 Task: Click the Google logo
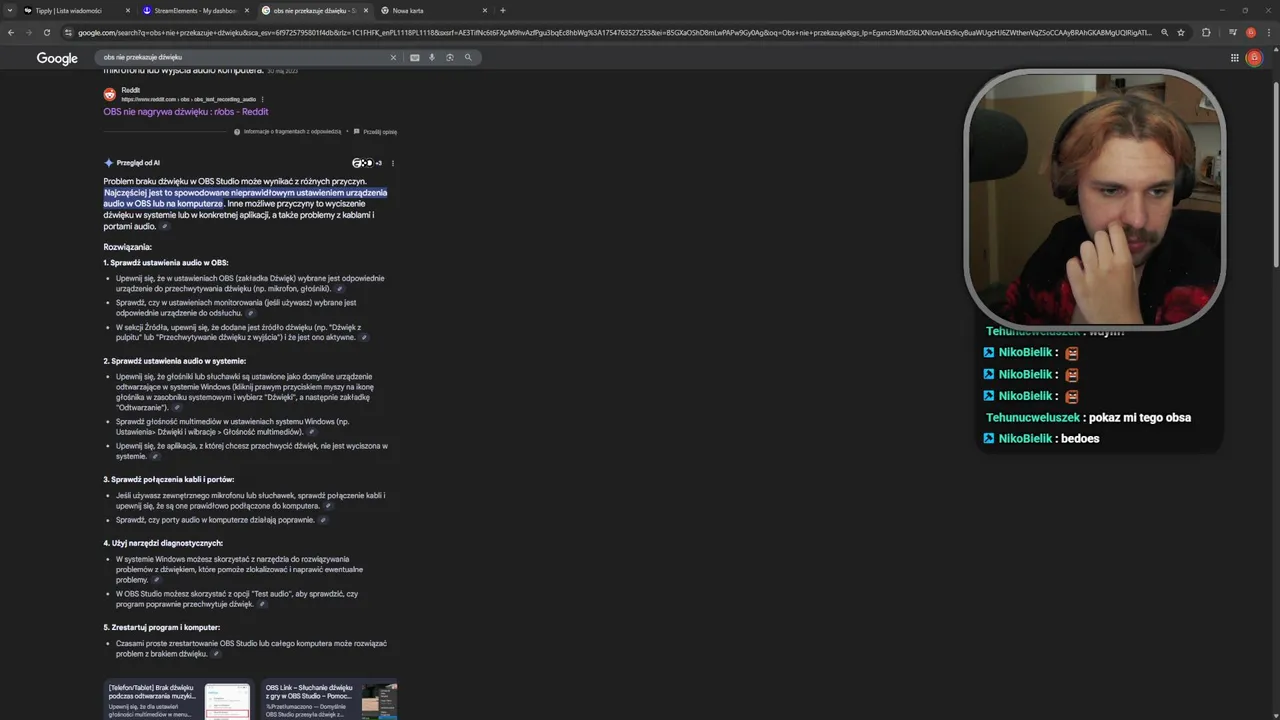point(57,58)
